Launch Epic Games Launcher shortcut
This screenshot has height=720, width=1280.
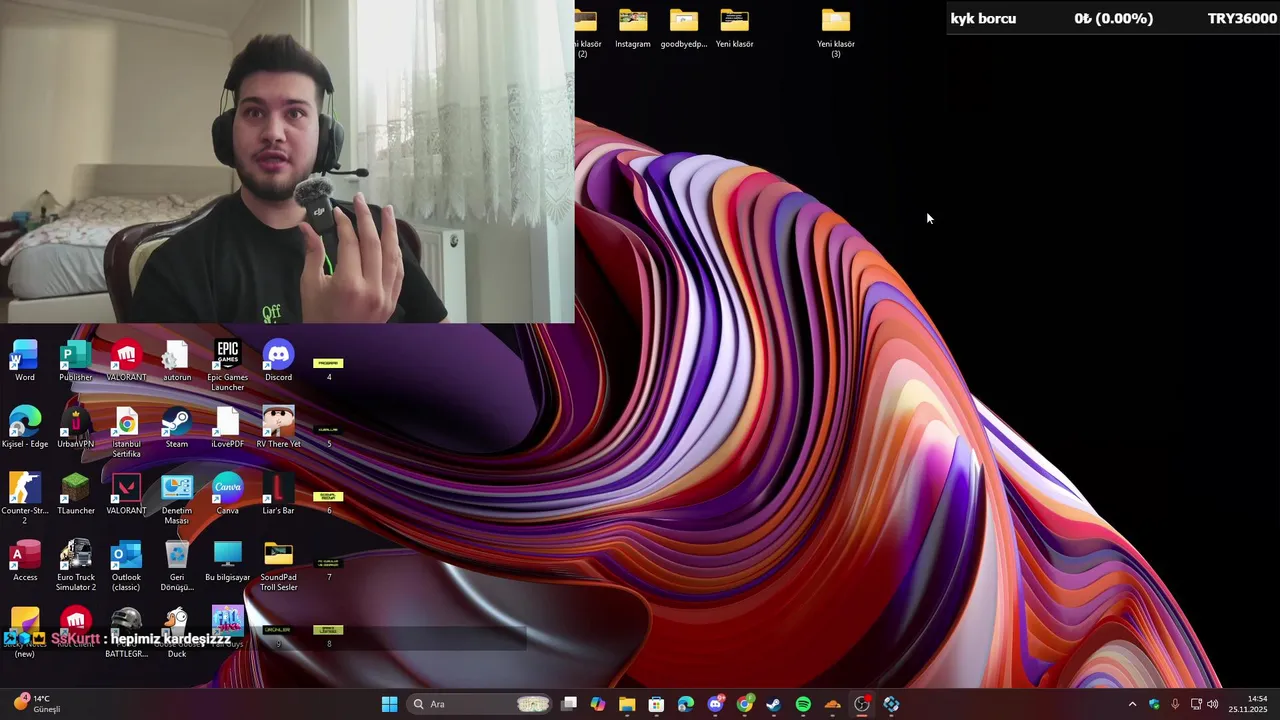point(228,366)
